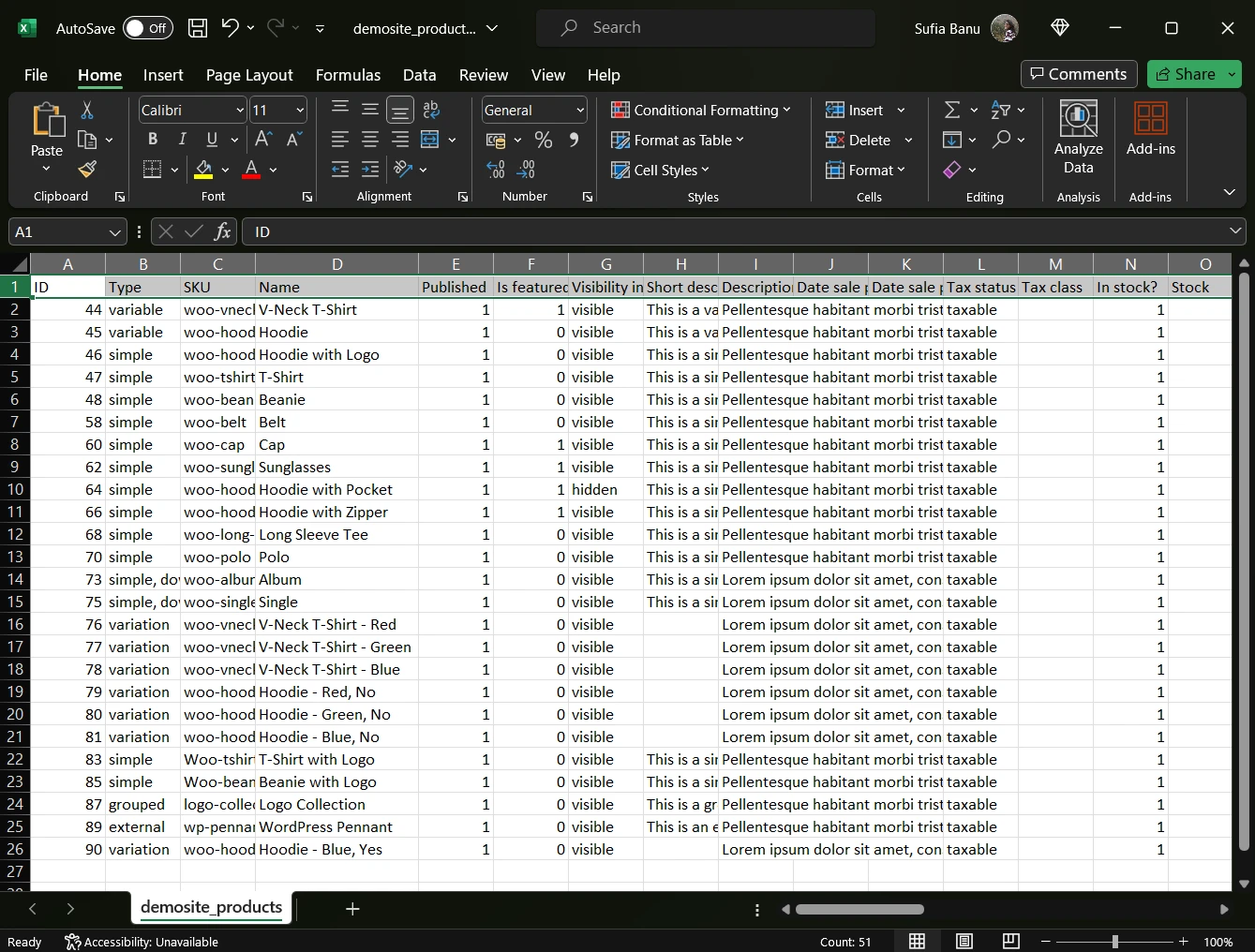Toggle Bottom Align
The width and height of the screenshot is (1255, 952).
(x=400, y=111)
